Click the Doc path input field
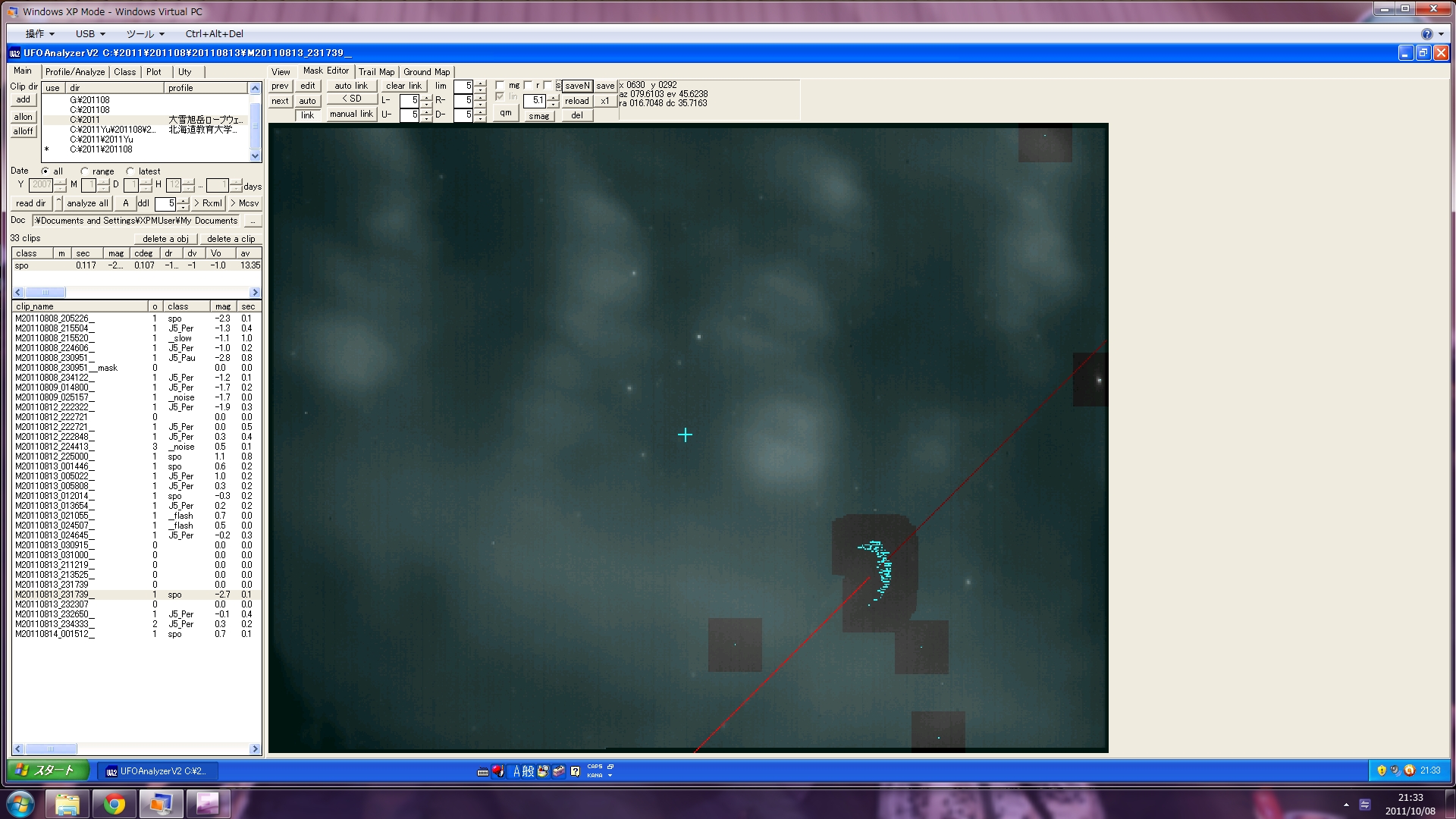The width and height of the screenshot is (1456, 819). [136, 221]
